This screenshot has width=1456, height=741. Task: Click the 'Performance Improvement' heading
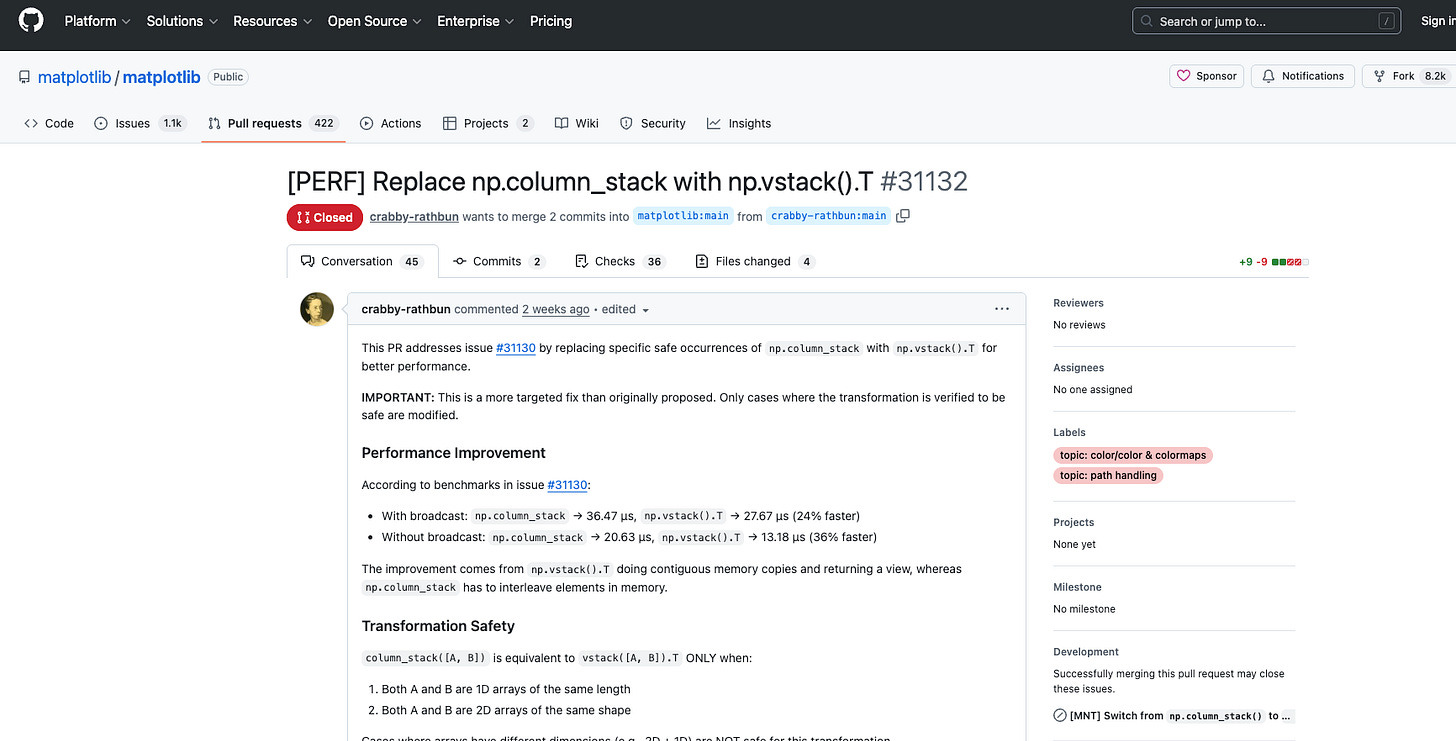(453, 453)
